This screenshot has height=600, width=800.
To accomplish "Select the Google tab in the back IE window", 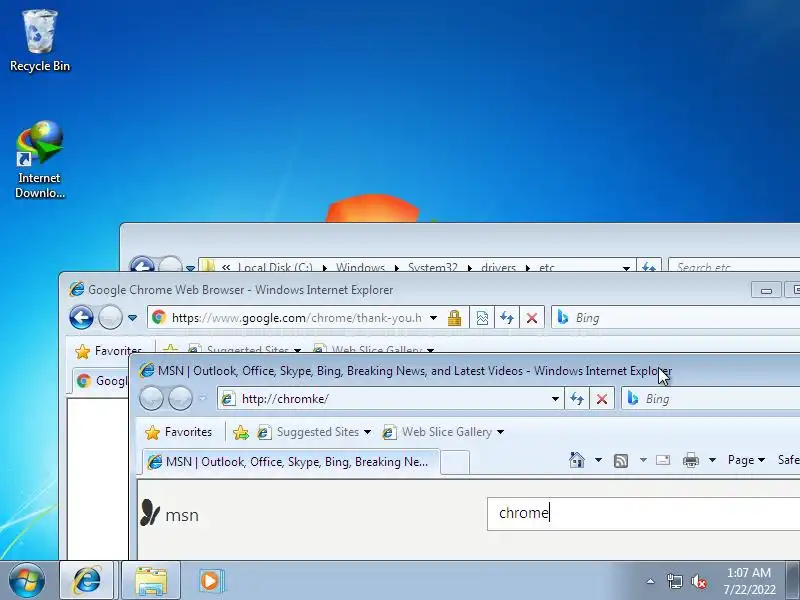I will (101, 381).
